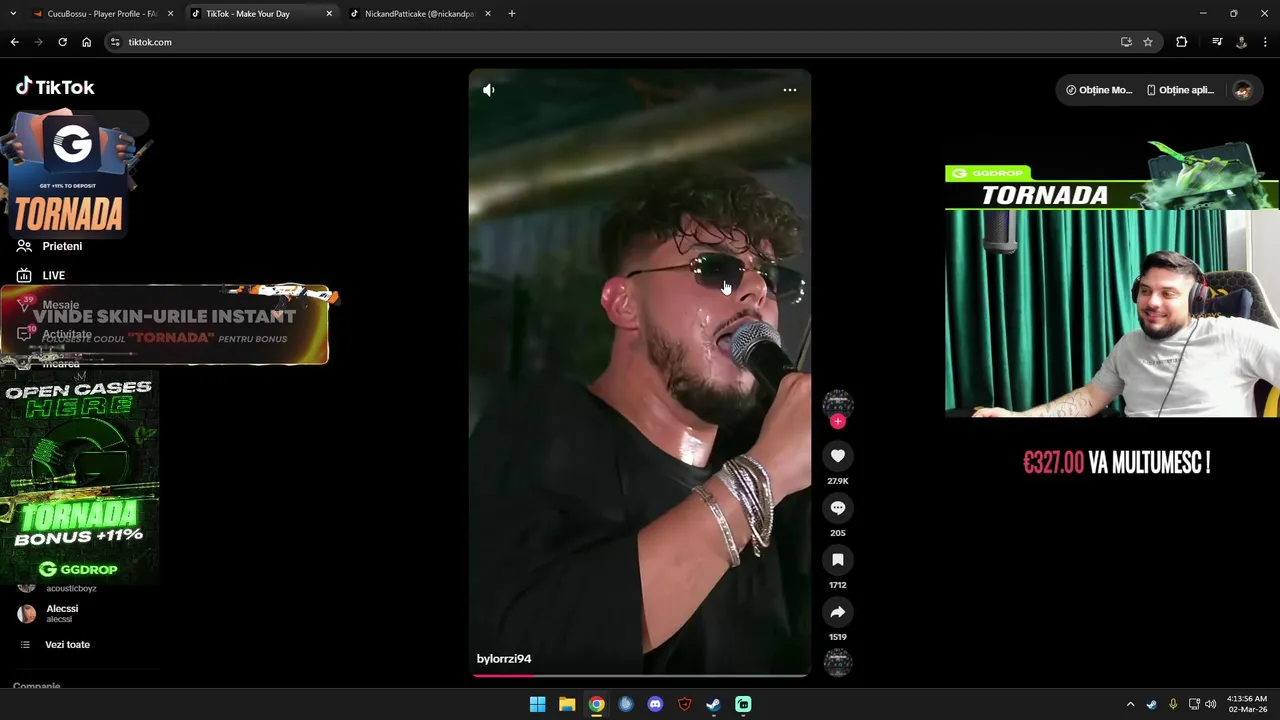This screenshot has width=1280, height=720.
Task: Click the Obține aplicația button
Action: pyautogui.click(x=1180, y=90)
